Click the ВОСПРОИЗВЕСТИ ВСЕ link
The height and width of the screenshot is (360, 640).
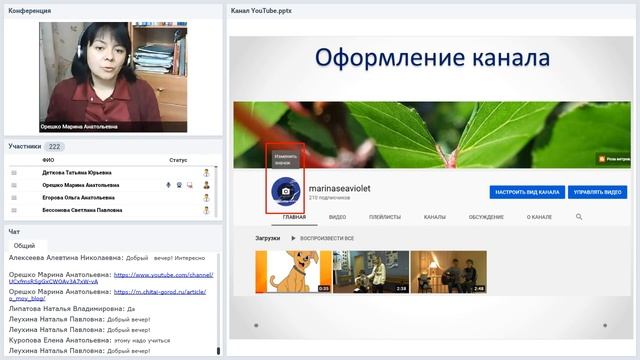coord(327,238)
